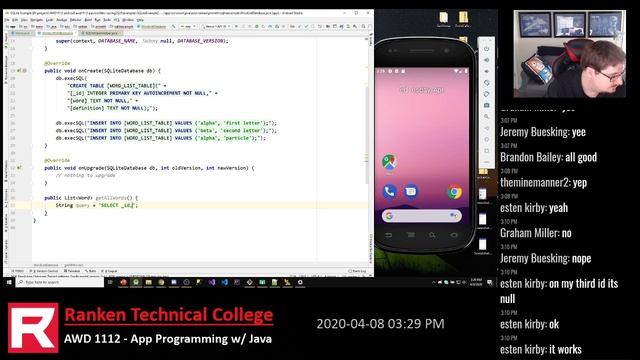This screenshot has width=640, height=360.
Task: Click the 'String query' line in editor
Action: [x=200, y=205]
